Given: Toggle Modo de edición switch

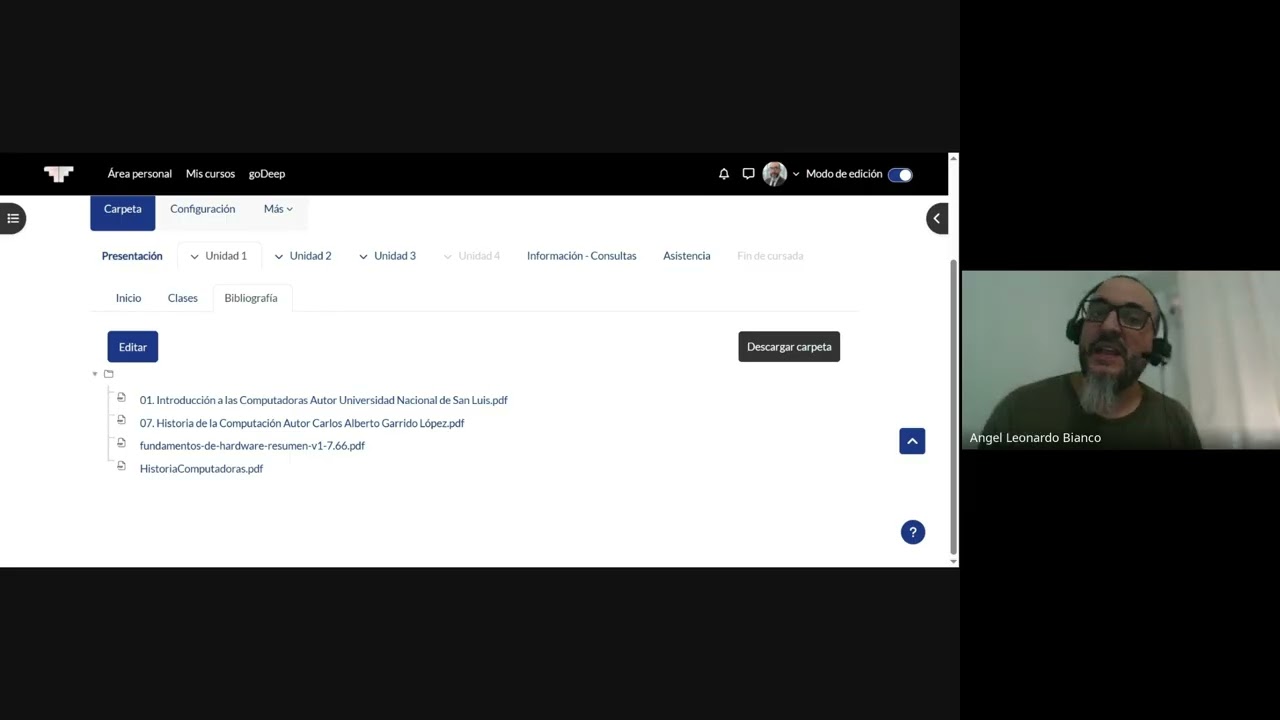Looking at the screenshot, I should click(x=900, y=174).
